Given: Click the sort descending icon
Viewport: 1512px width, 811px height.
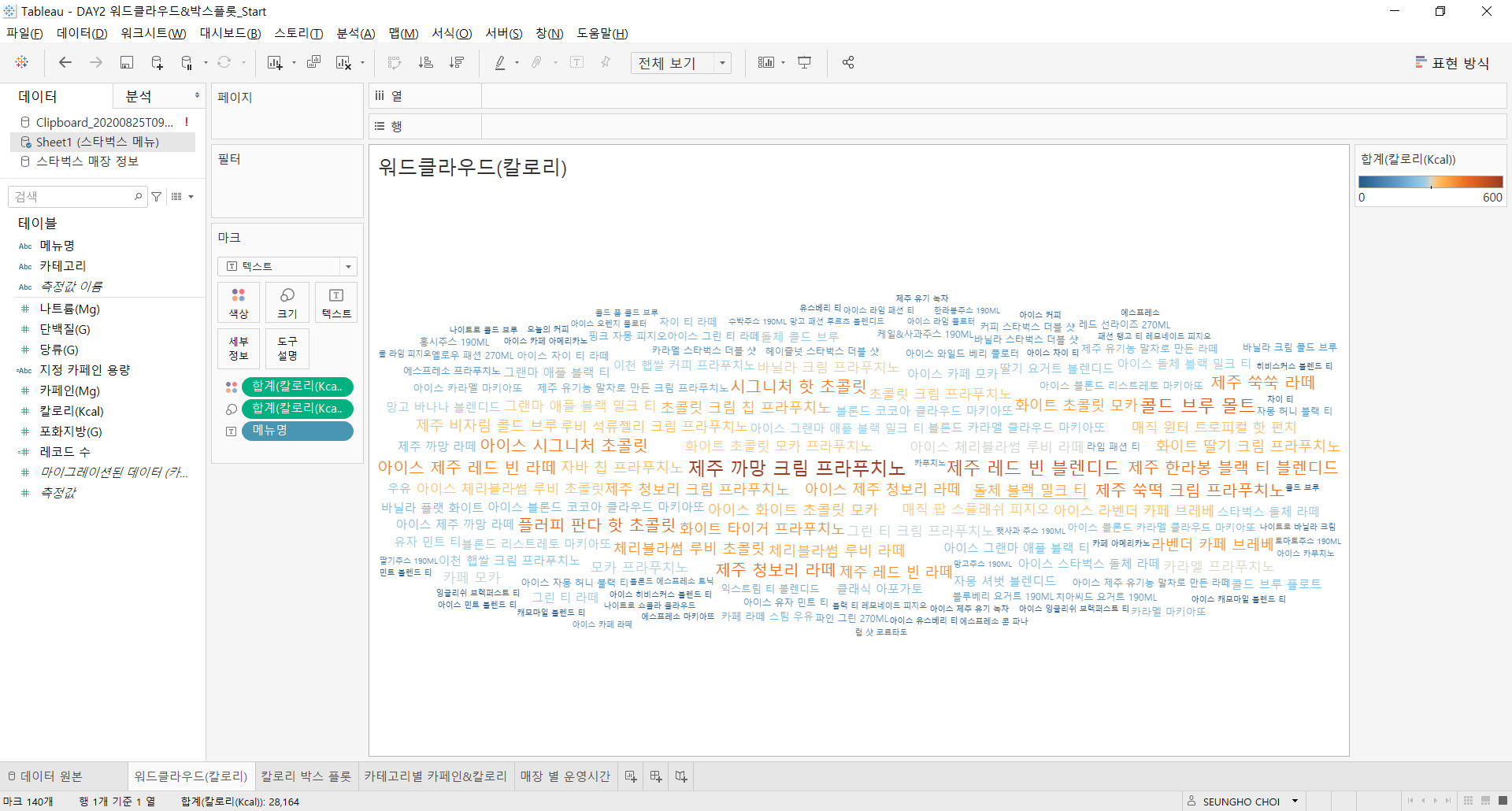Looking at the screenshot, I should point(457,62).
